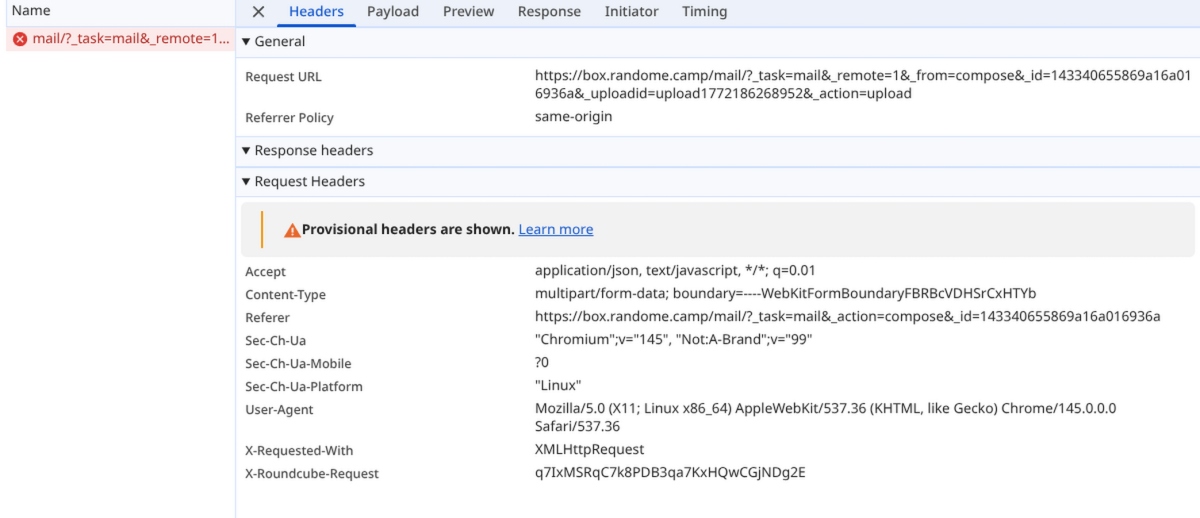Click the warning triangle icon

point(292,230)
